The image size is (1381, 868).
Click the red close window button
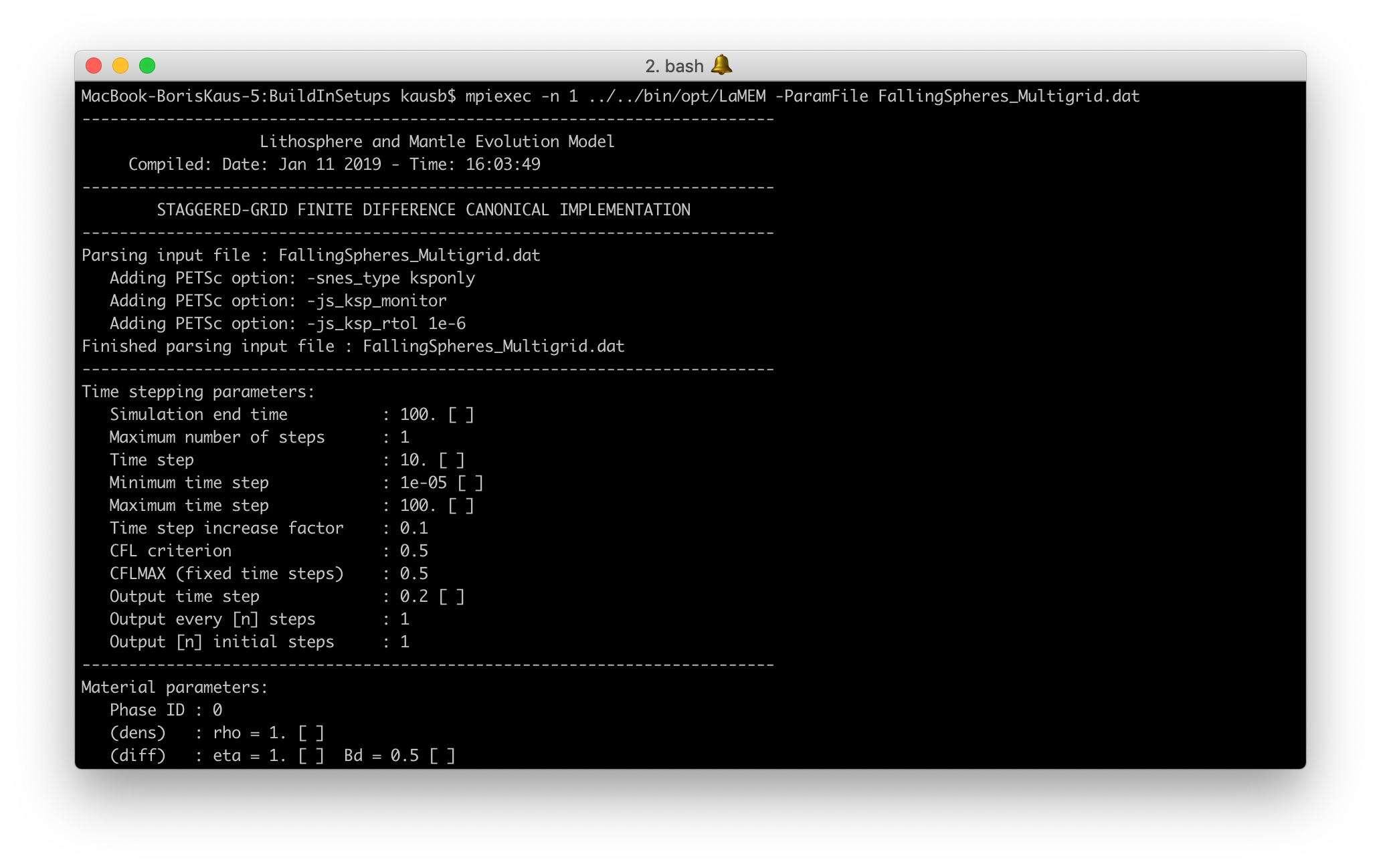coord(94,66)
